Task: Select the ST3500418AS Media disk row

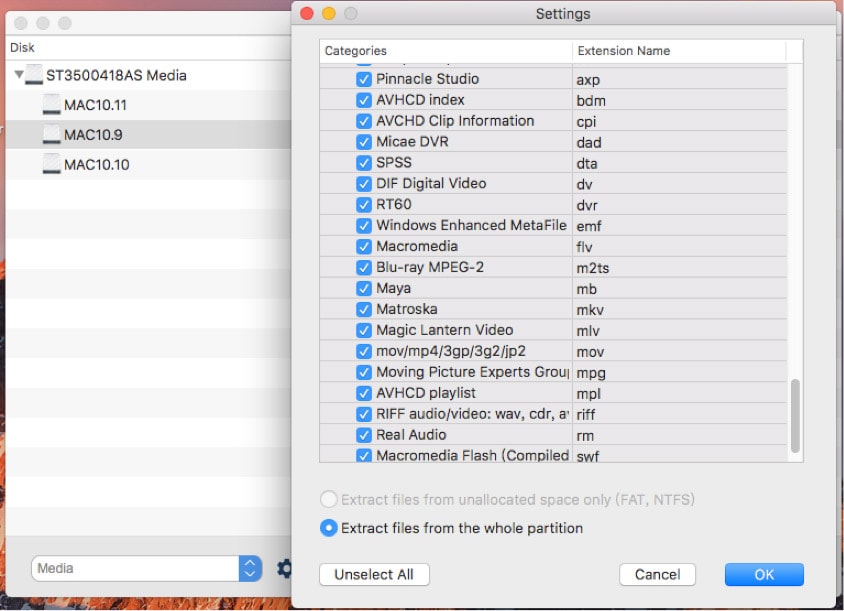Action: click(148, 75)
